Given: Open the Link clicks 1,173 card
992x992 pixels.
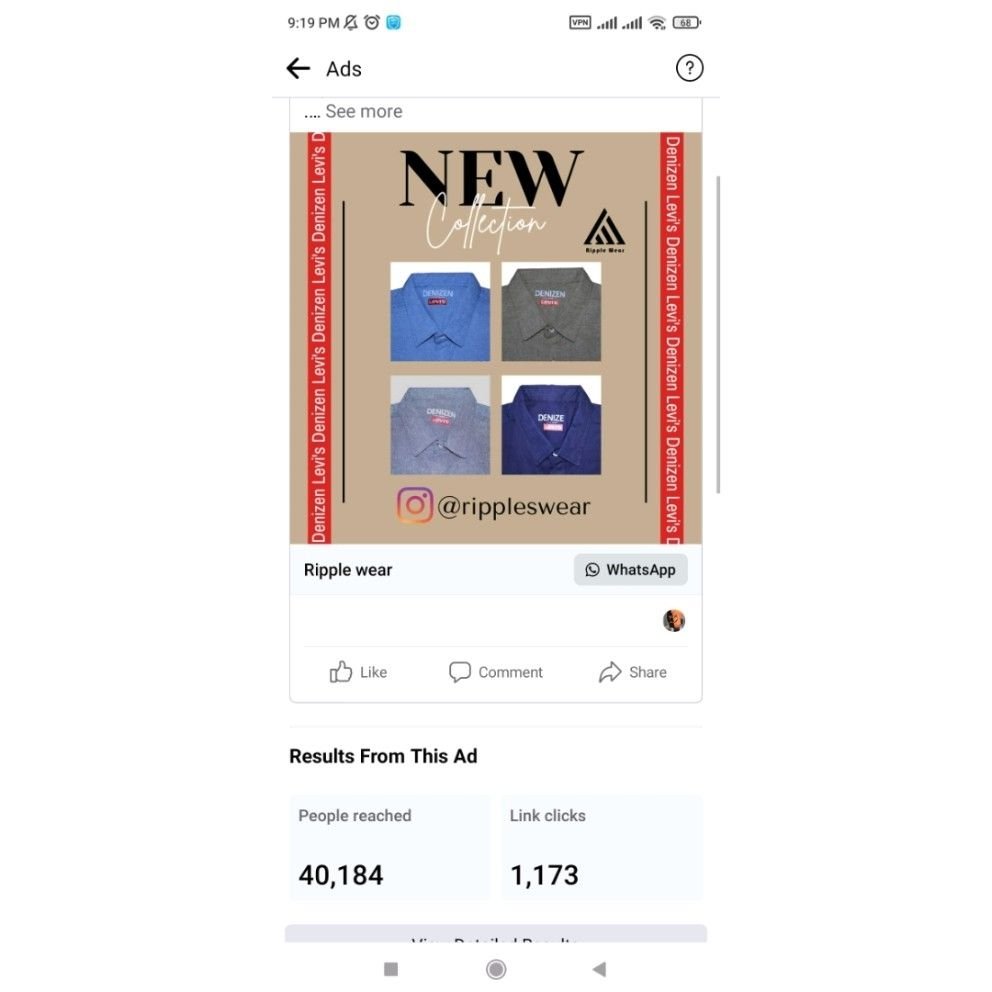Looking at the screenshot, I should tap(601, 848).
